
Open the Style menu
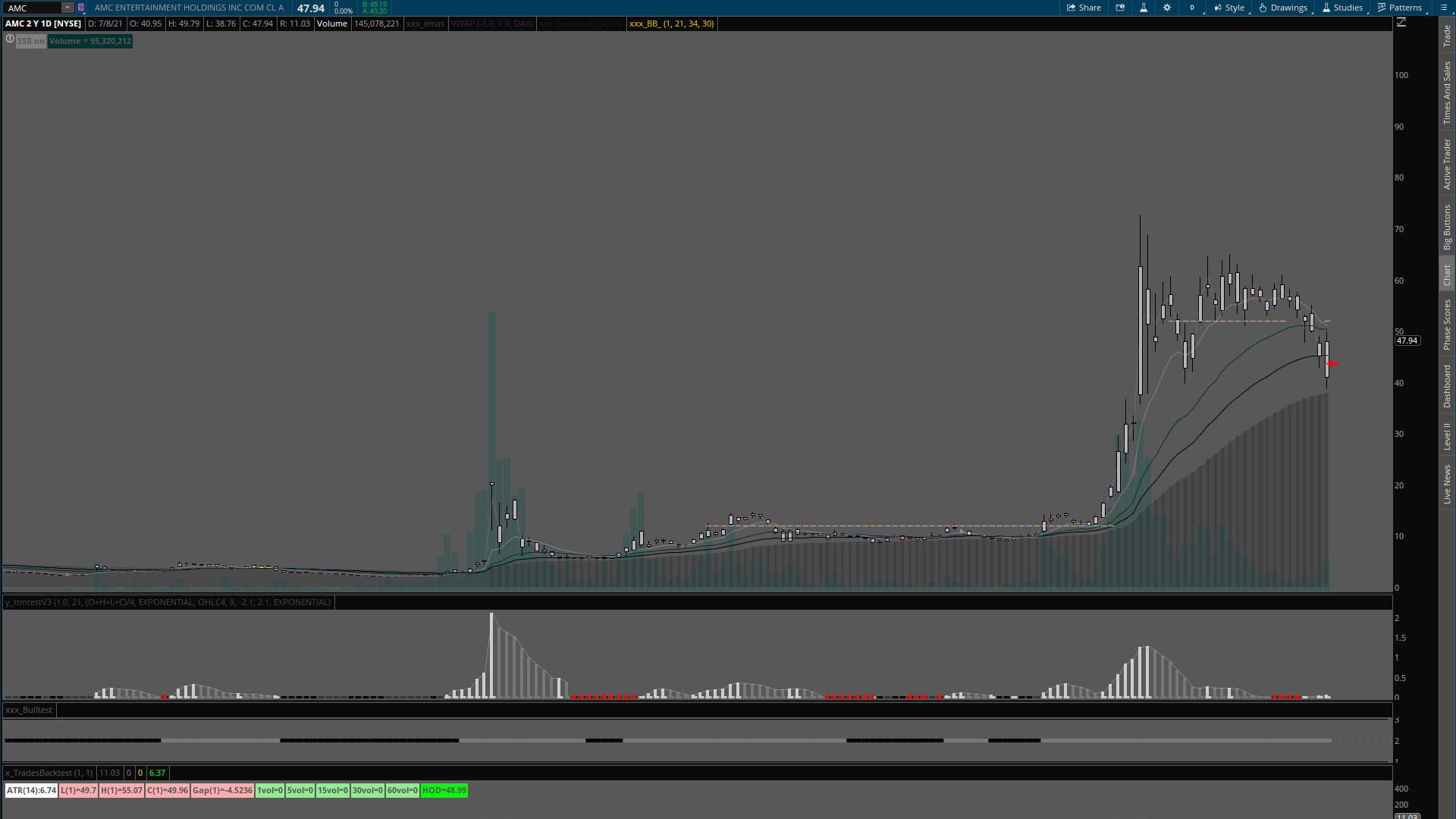click(1229, 8)
